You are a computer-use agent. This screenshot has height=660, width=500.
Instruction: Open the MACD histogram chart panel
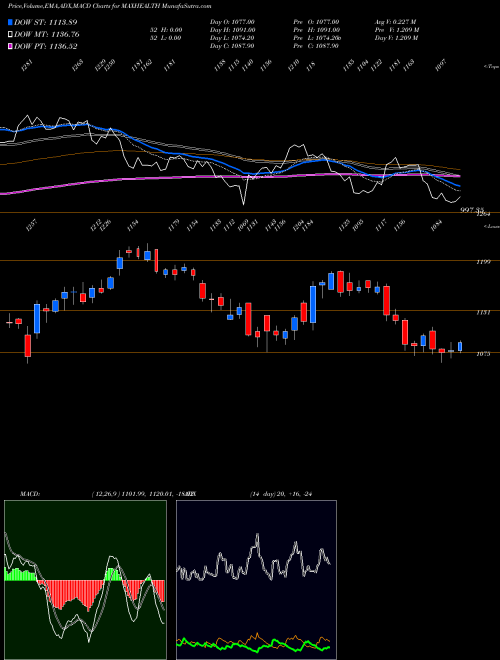click(x=85, y=580)
